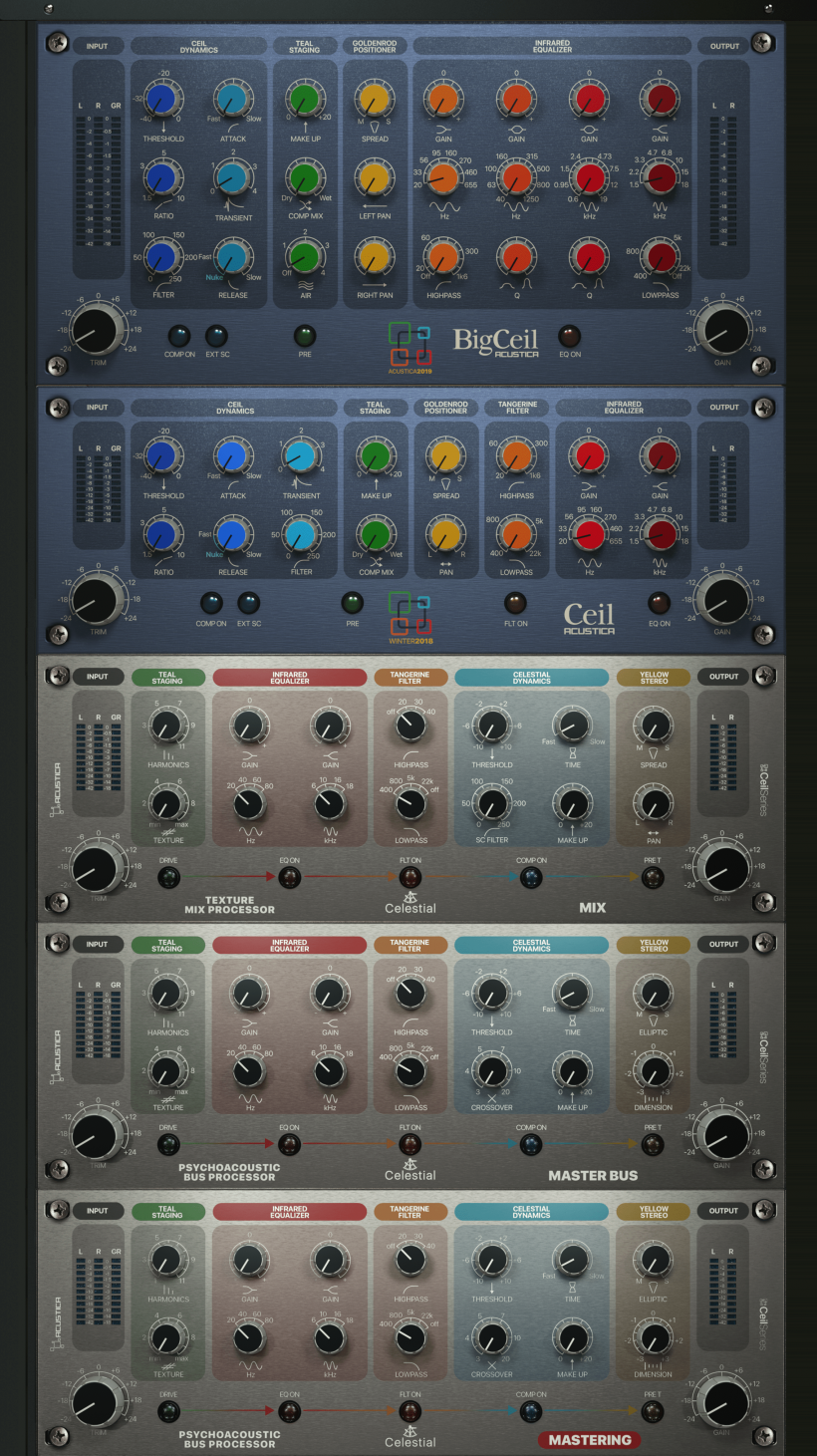
Task: Toggle EQ ON on the Mastering processor
Action: (289, 1411)
